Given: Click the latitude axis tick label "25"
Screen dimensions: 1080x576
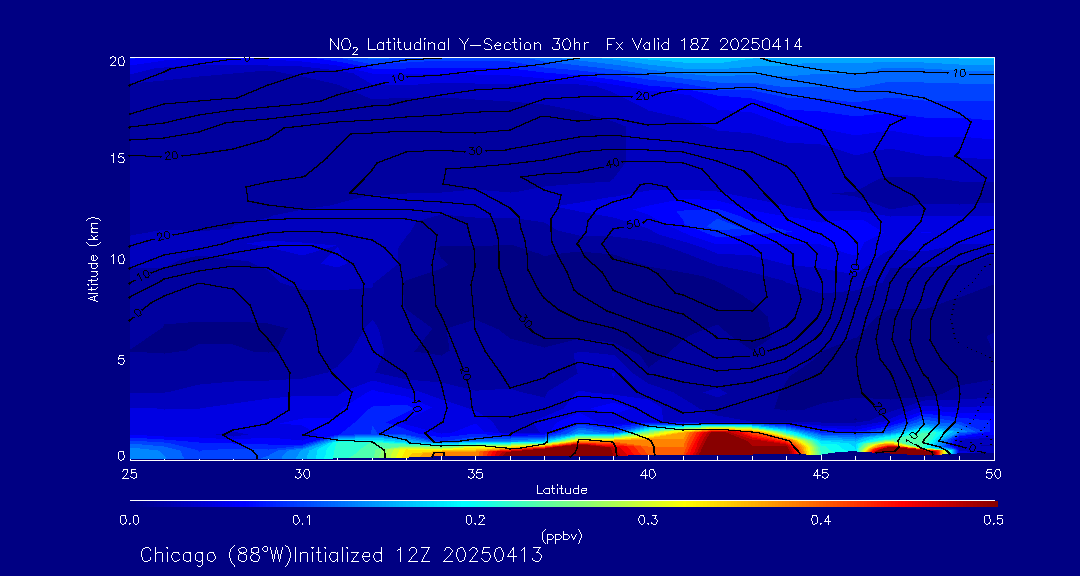Looking at the screenshot, I should click(129, 473).
